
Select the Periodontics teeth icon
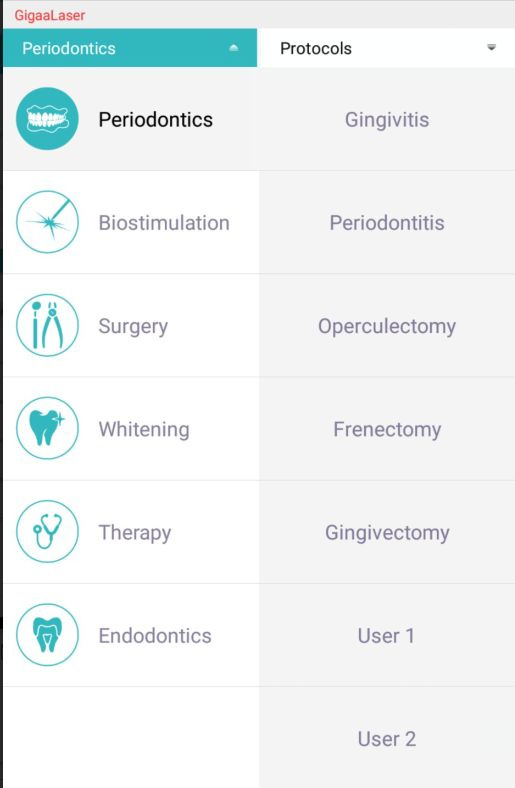point(47,119)
